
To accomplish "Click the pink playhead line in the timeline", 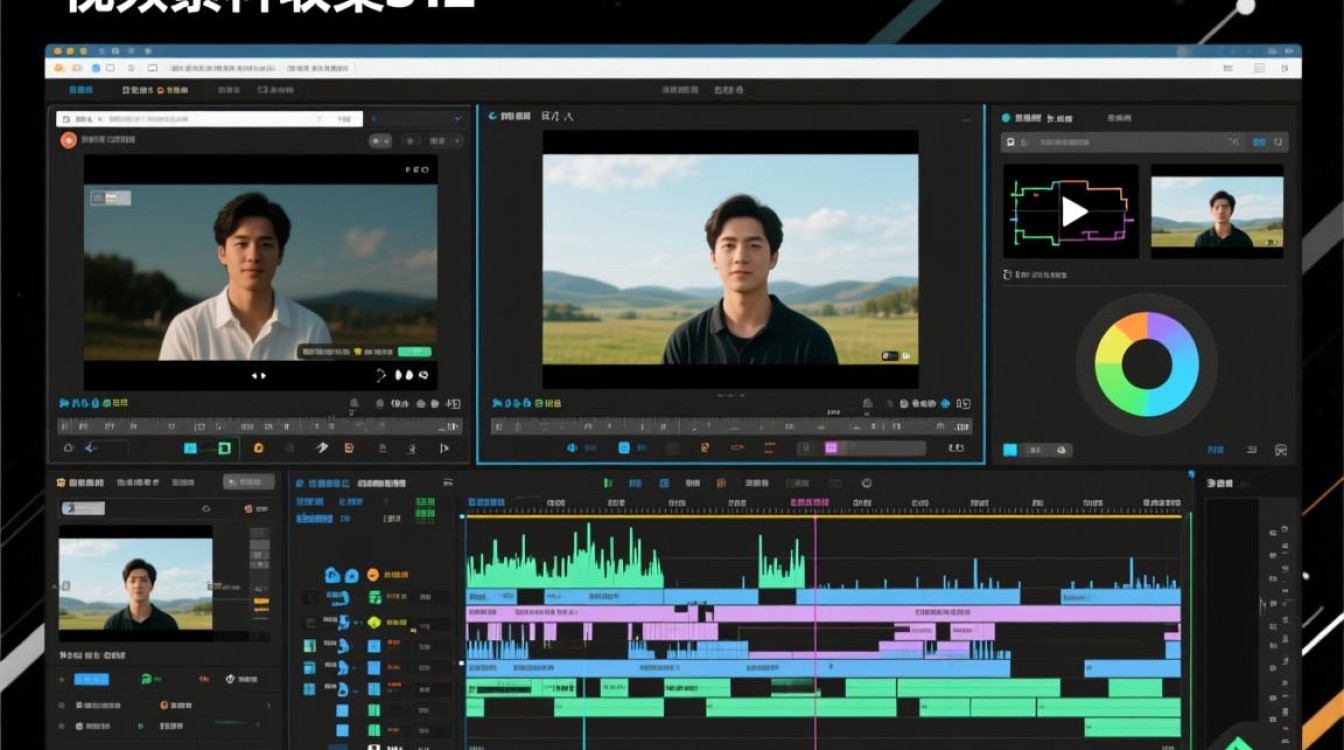I will [815, 630].
